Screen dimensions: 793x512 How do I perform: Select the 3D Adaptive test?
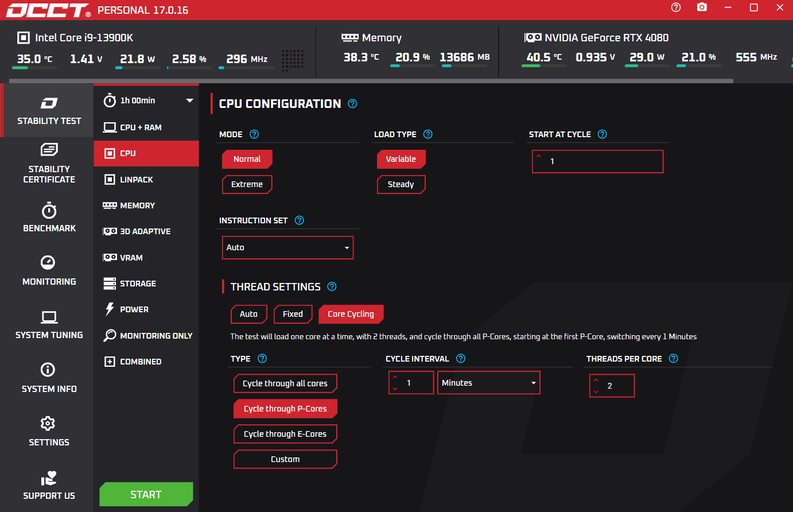146,231
